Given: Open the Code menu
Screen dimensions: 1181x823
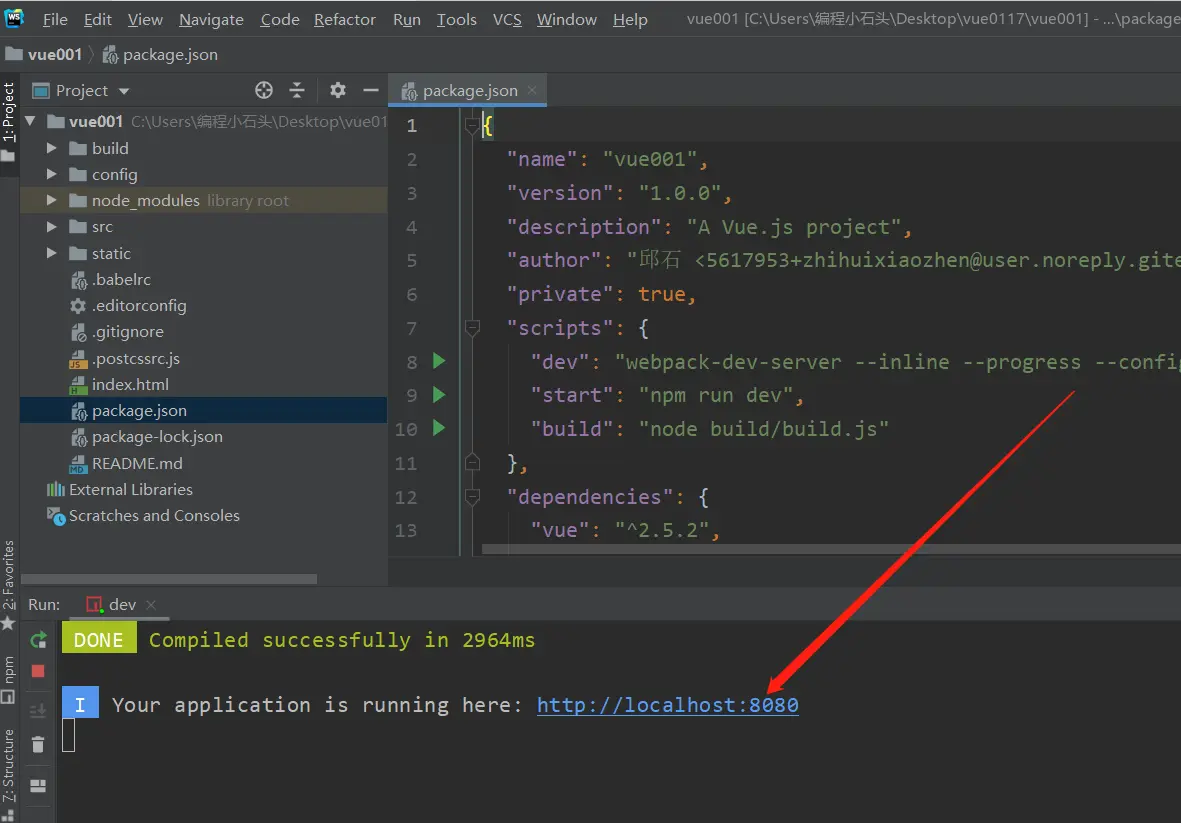Looking at the screenshot, I should (x=279, y=20).
